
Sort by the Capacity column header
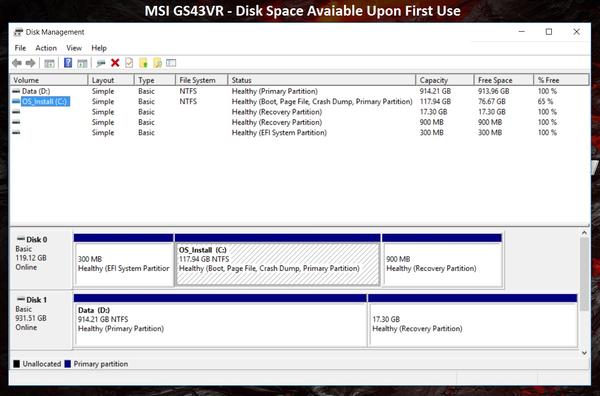(x=445, y=80)
